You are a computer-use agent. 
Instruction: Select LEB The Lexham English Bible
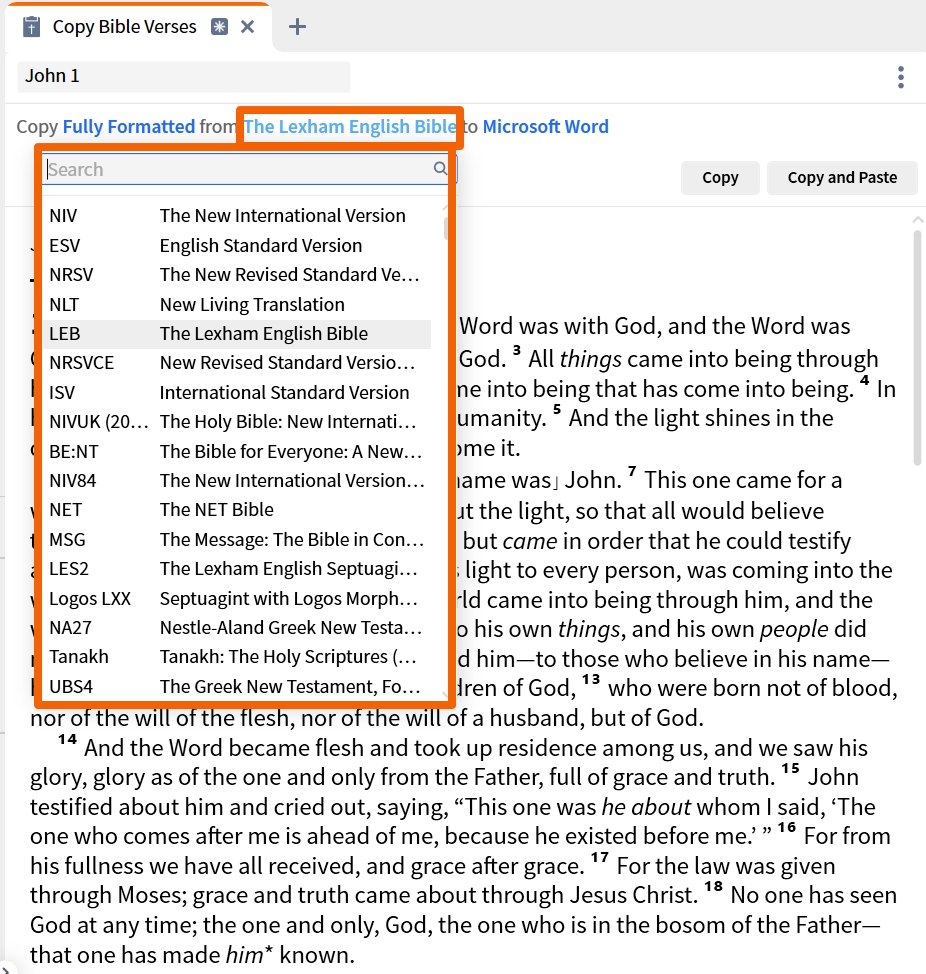237,334
